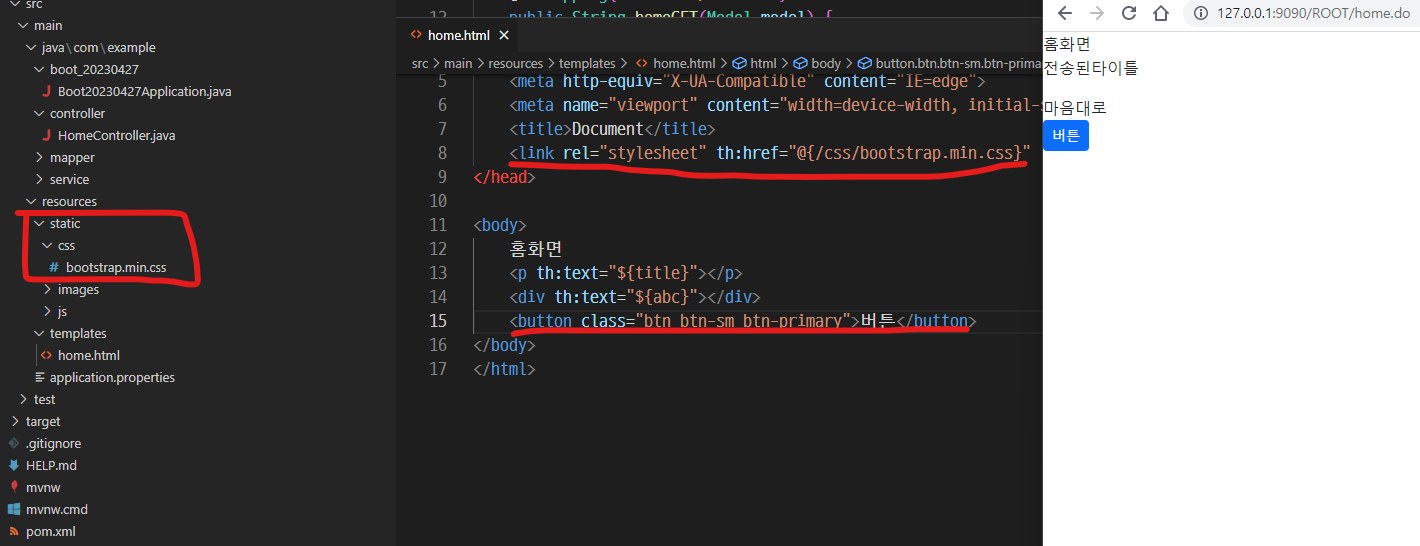The width and height of the screenshot is (1420, 546).
Task: Click the mvnw file icon
Action: point(14,487)
